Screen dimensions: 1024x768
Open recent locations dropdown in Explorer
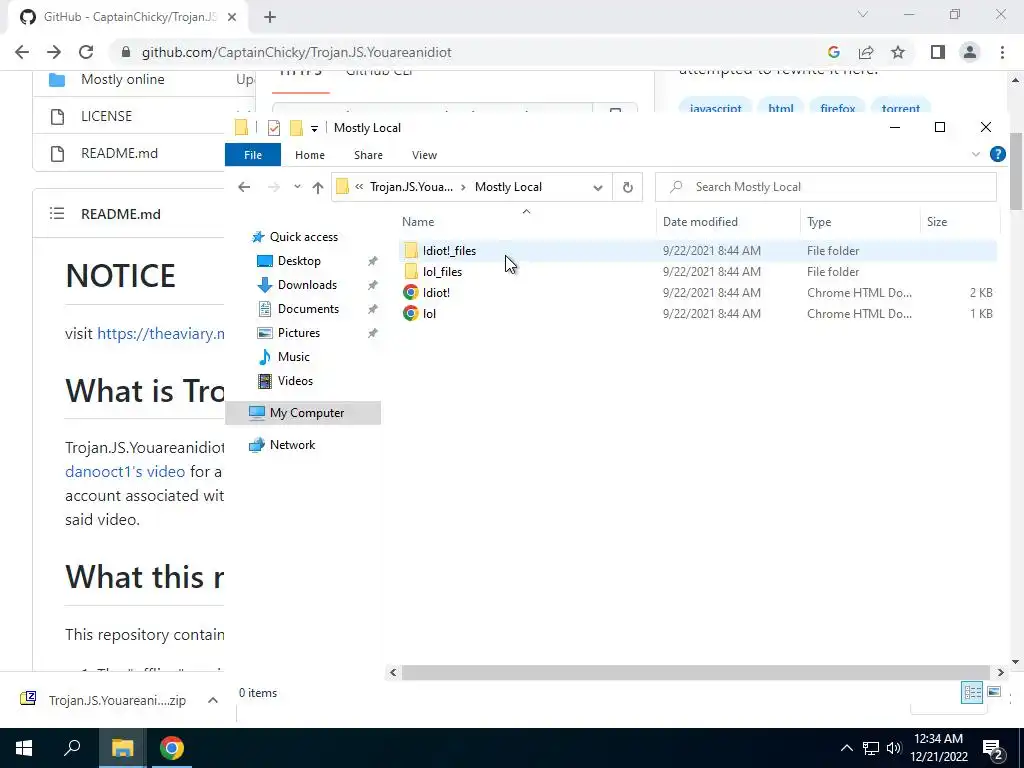(297, 187)
